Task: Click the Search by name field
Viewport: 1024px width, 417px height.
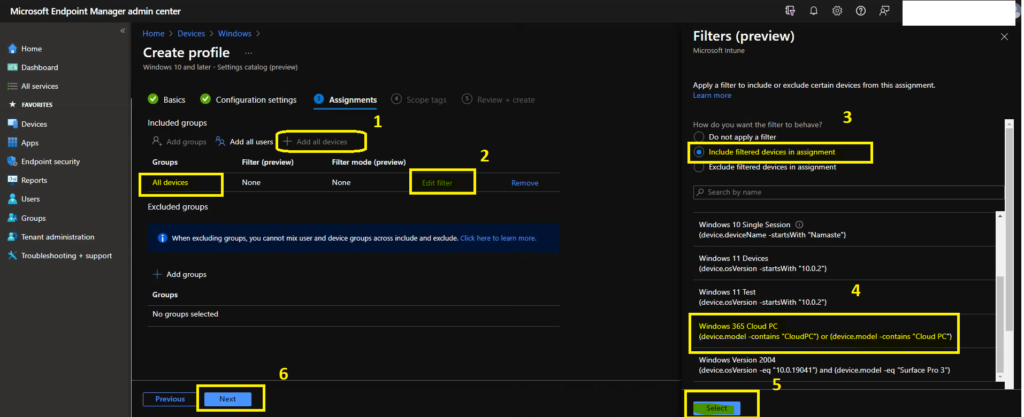Action: pos(848,193)
